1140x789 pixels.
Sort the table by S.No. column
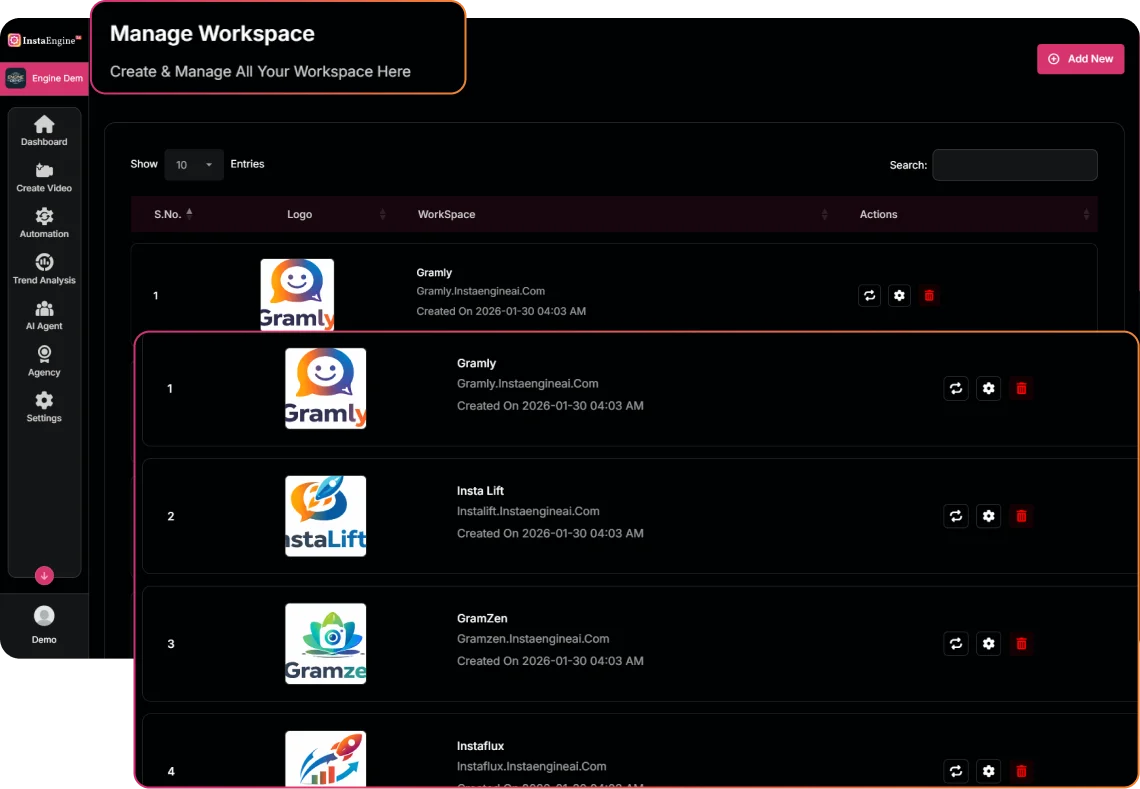(168, 214)
